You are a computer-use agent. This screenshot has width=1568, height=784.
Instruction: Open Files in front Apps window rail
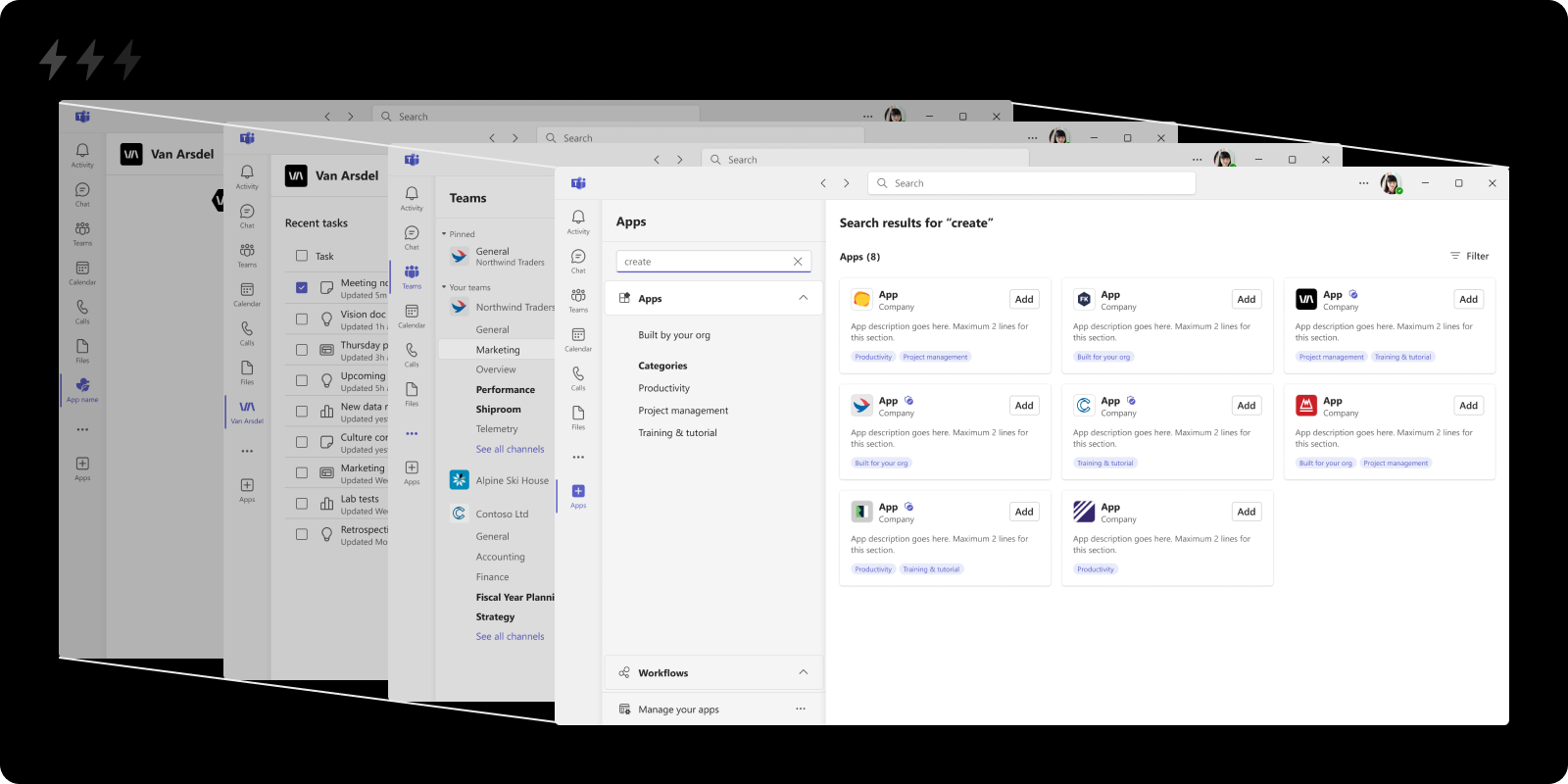[x=578, y=417]
